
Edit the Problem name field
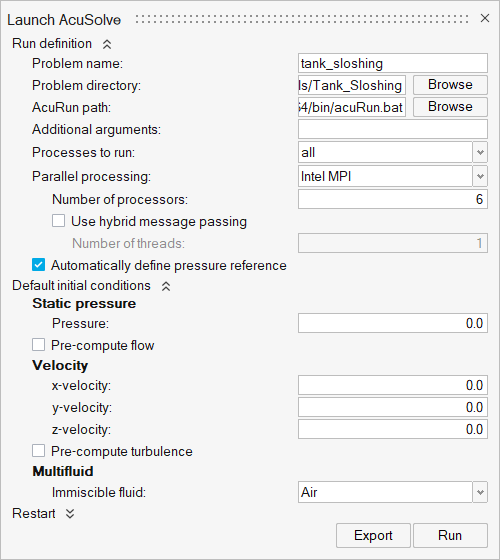(393, 63)
